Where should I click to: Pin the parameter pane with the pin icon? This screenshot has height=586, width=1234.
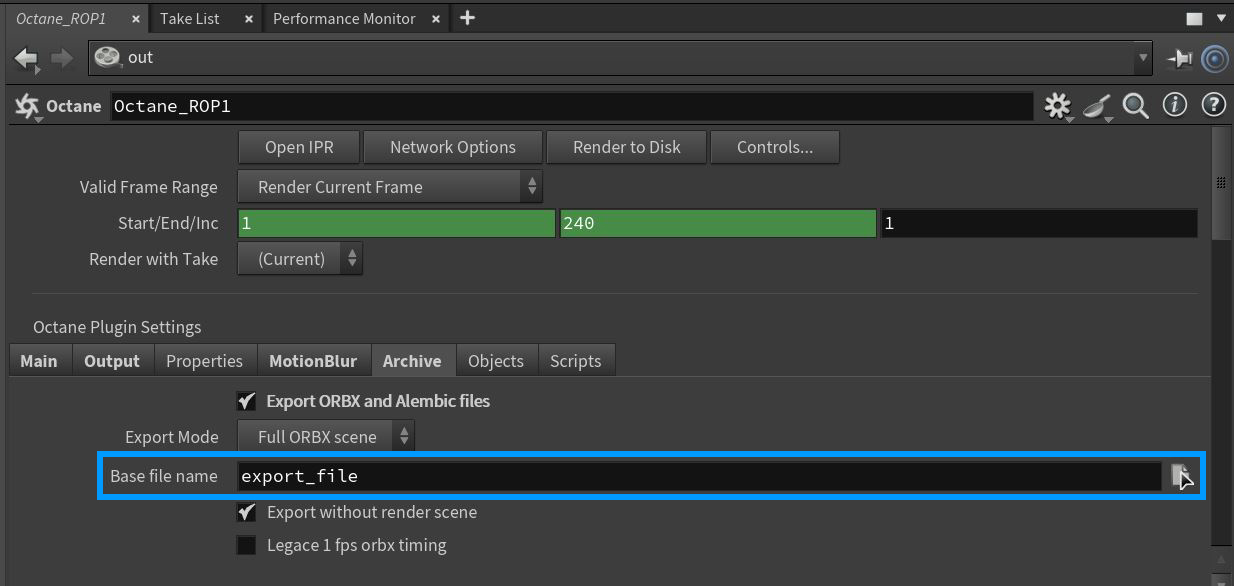1180,58
